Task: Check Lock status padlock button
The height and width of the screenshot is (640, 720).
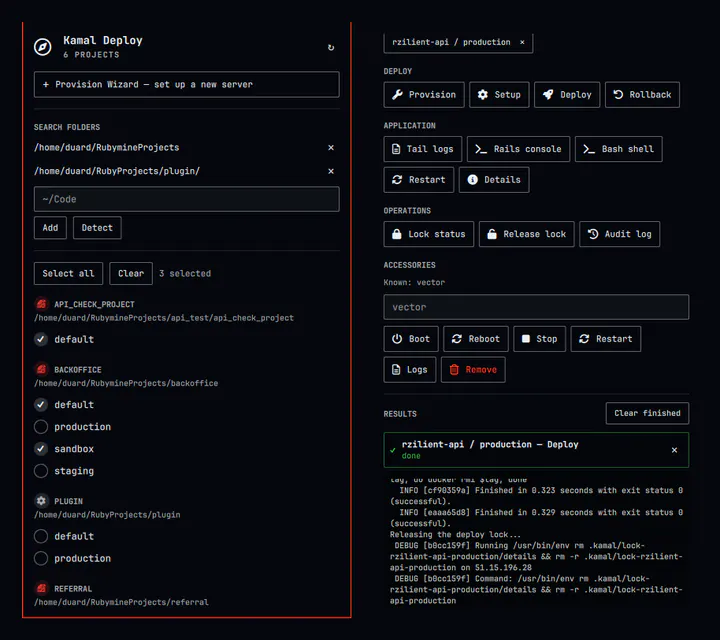Action: point(428,234)
